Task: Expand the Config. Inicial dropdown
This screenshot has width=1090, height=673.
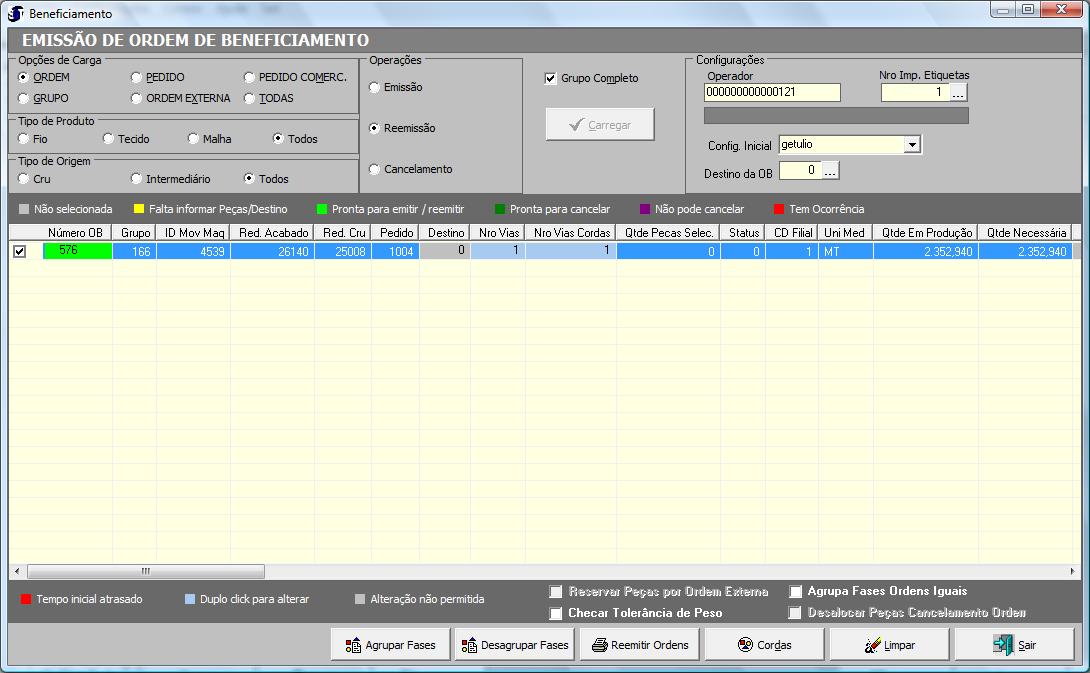Action: [911, 145]
